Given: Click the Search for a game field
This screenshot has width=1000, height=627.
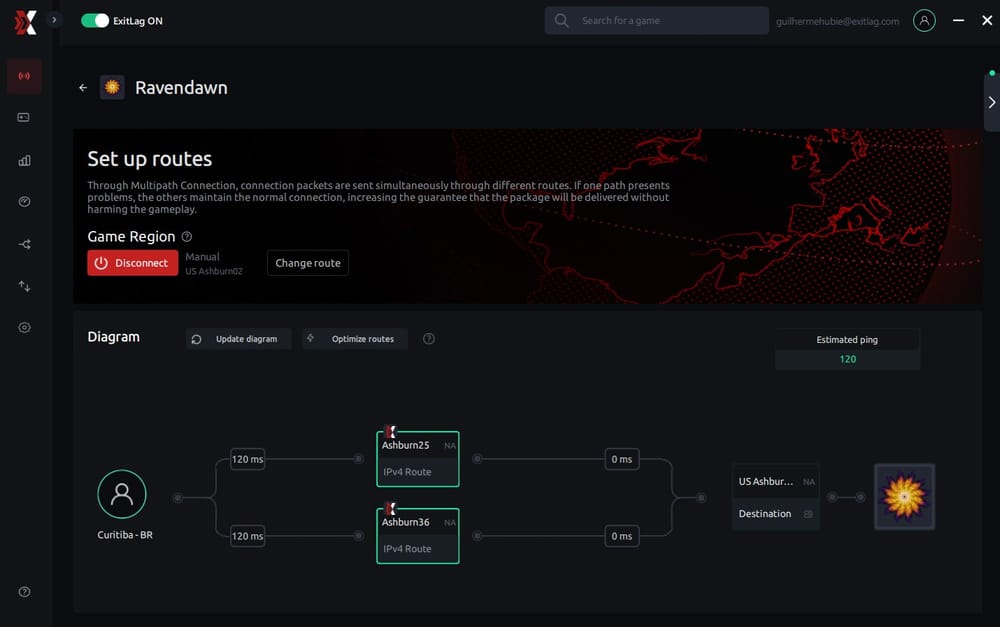Looking at the screenshot, I should point(656,20).
